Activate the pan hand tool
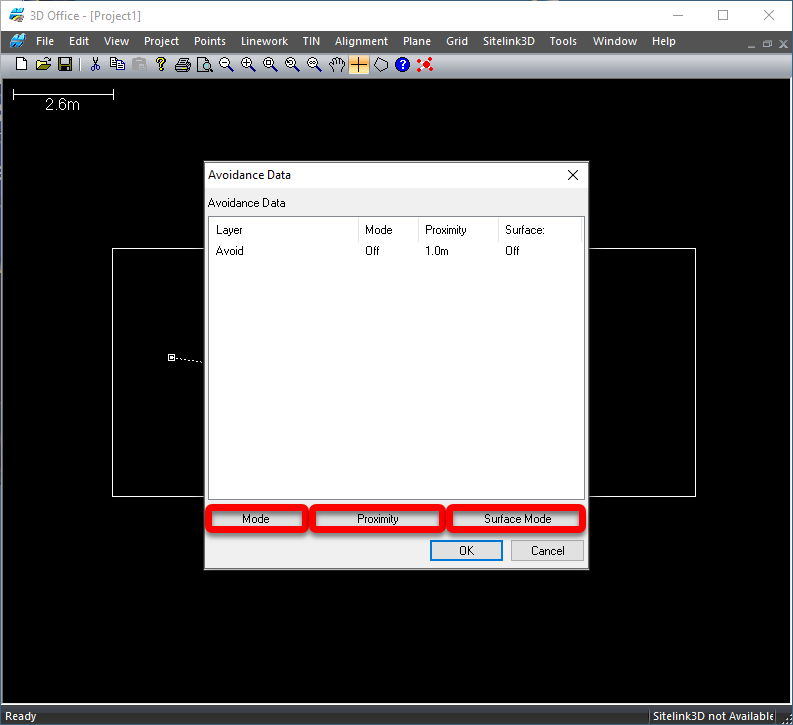This screenshot has height=725, width=793. (x=336, y=64)
